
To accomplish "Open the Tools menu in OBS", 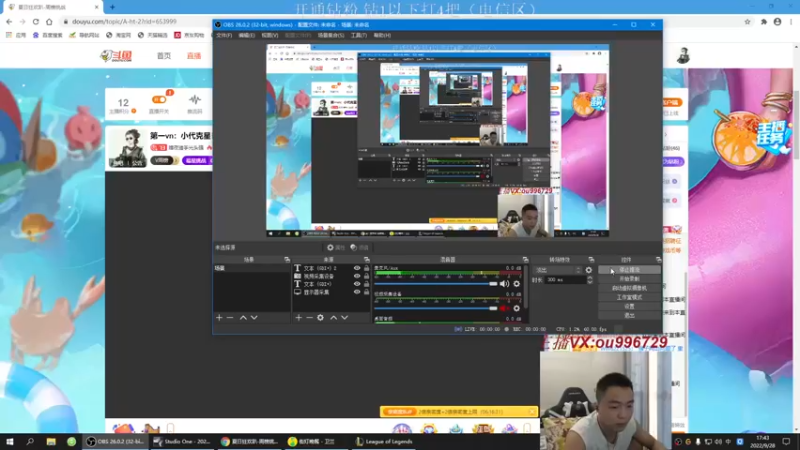I will [x=359, y=35].
